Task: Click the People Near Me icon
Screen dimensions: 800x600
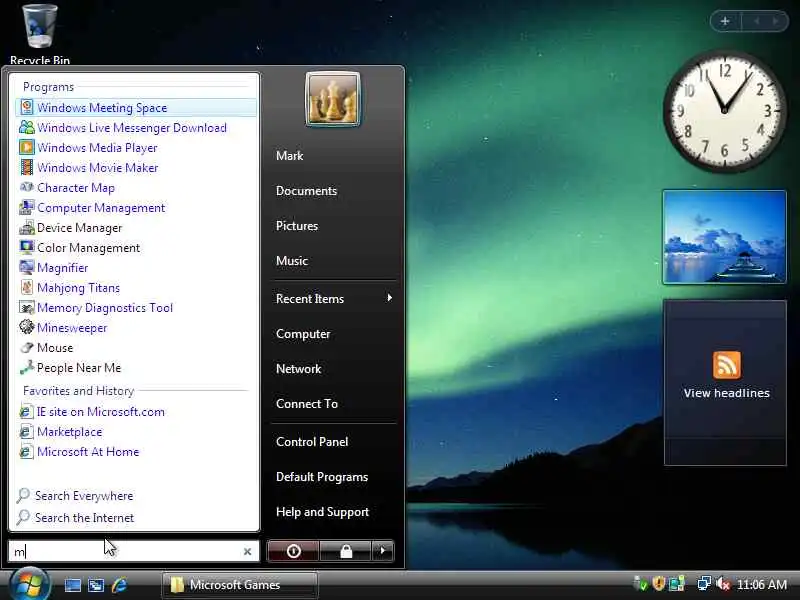Action: click(27, 367)
